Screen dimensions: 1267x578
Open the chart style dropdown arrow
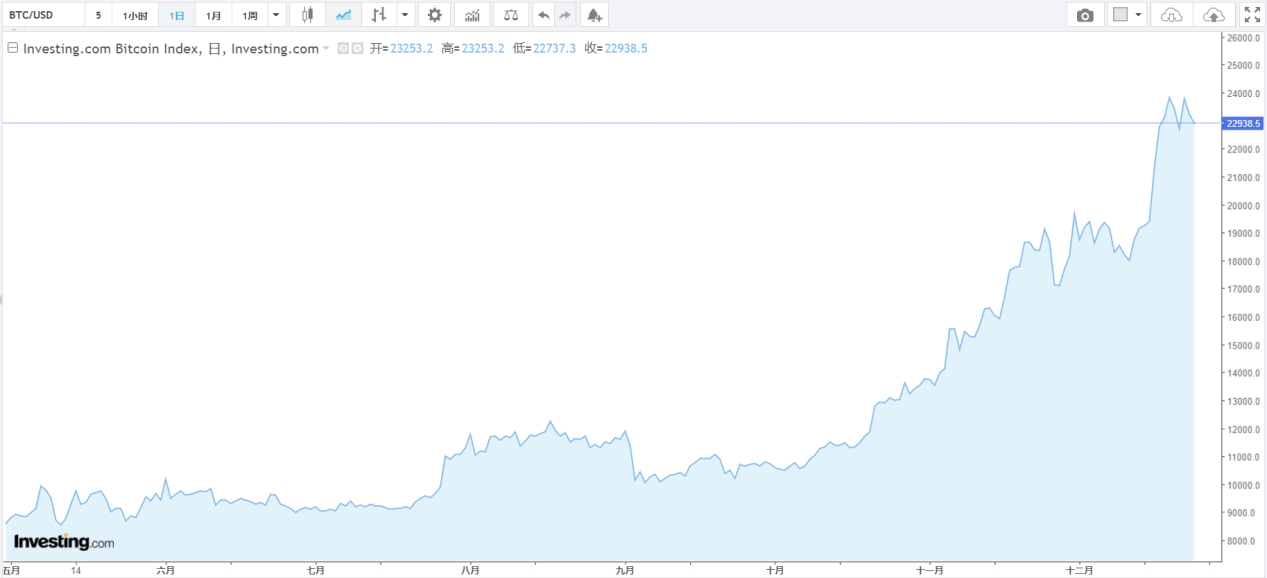pos(404,15)
